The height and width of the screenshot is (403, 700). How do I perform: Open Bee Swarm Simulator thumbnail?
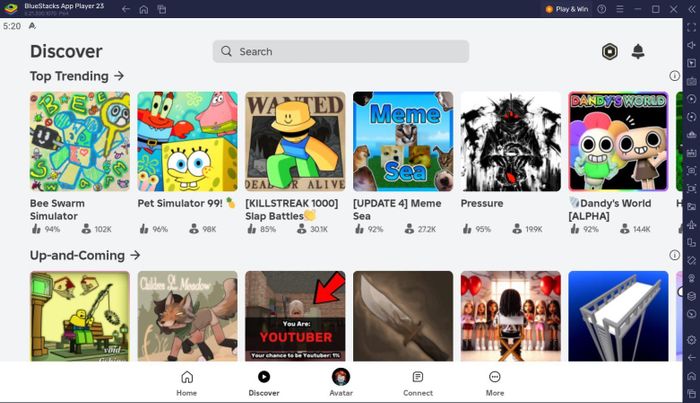tap(80, 141)
